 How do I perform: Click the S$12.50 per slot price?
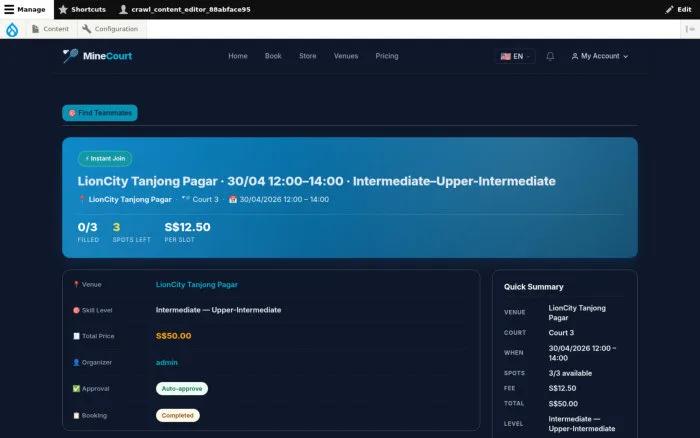point(188,227)
